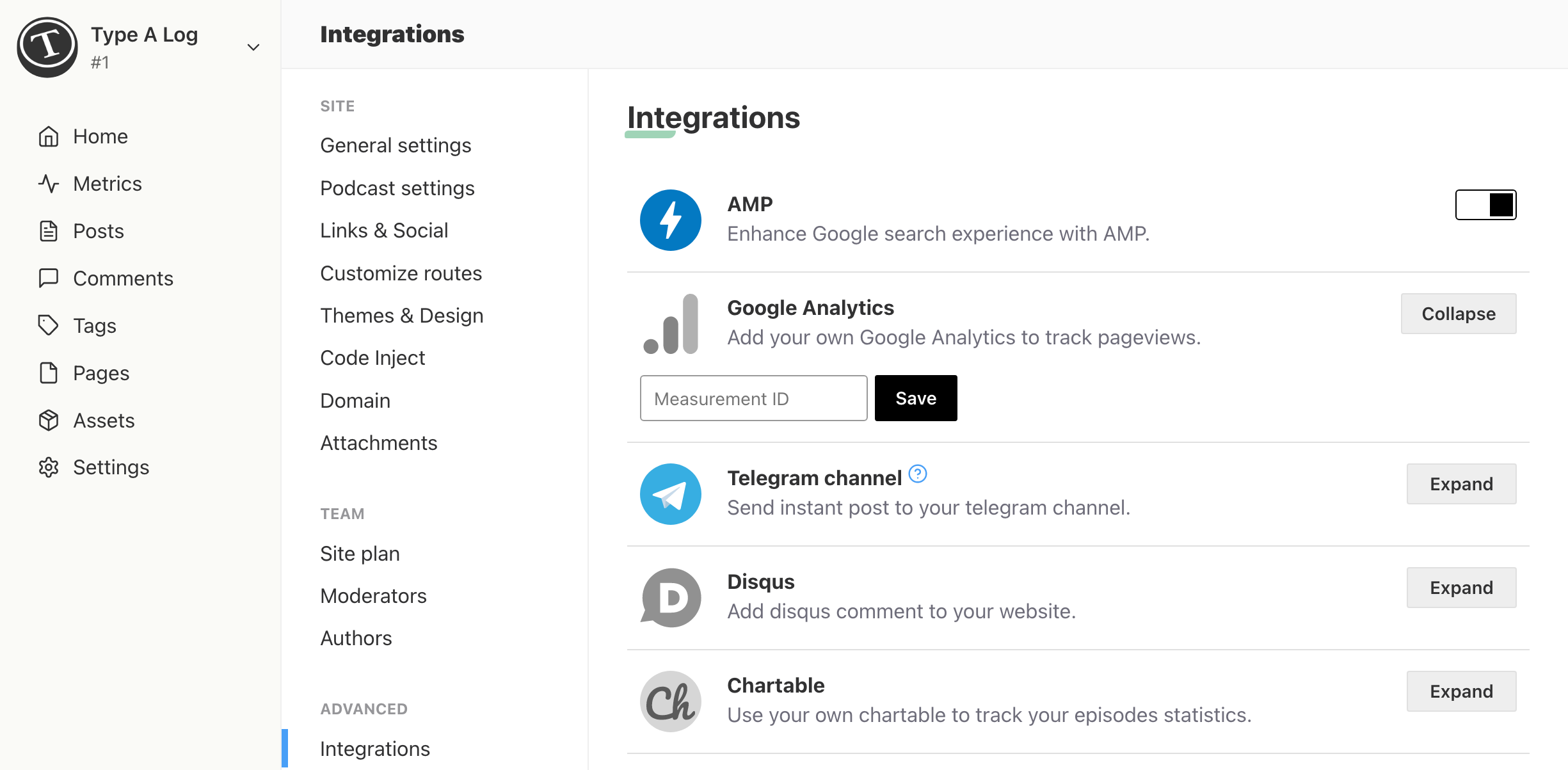This screenshot has width=1568, height=770.
Task: Click the Chartable logo icon
Action: (x=671, y=702)
